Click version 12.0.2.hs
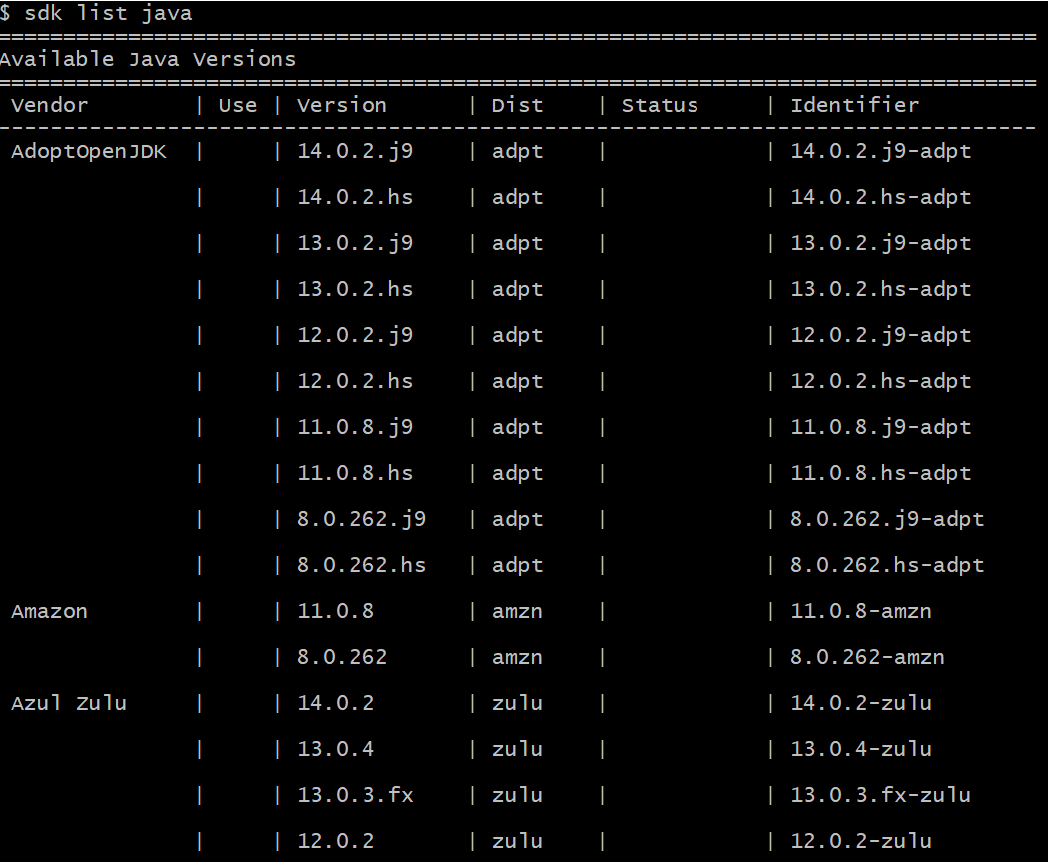This screenshot has width=1048, height=862. click(355, 381)
